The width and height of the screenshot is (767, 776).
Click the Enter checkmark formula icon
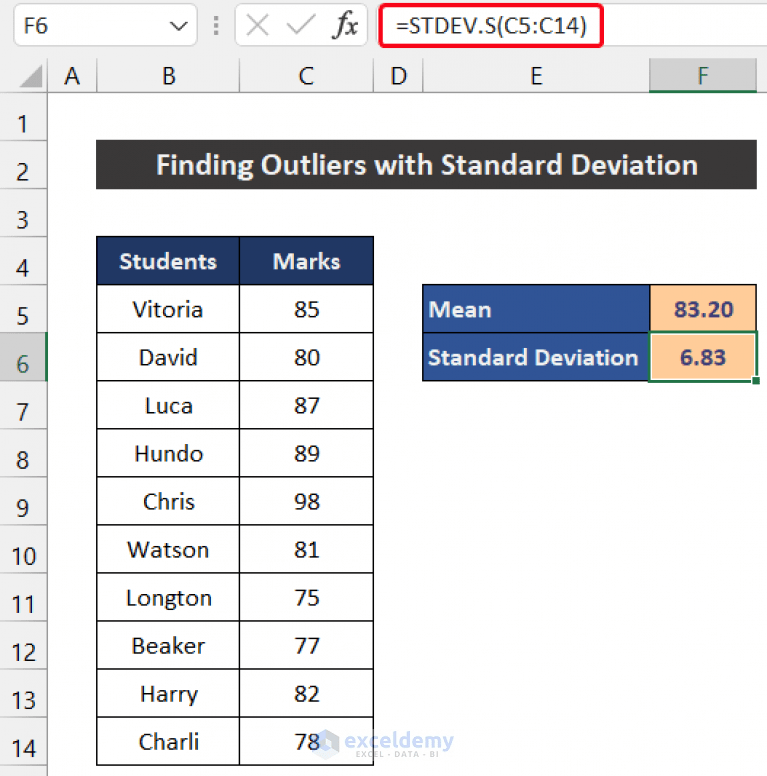tap(301, 25)
